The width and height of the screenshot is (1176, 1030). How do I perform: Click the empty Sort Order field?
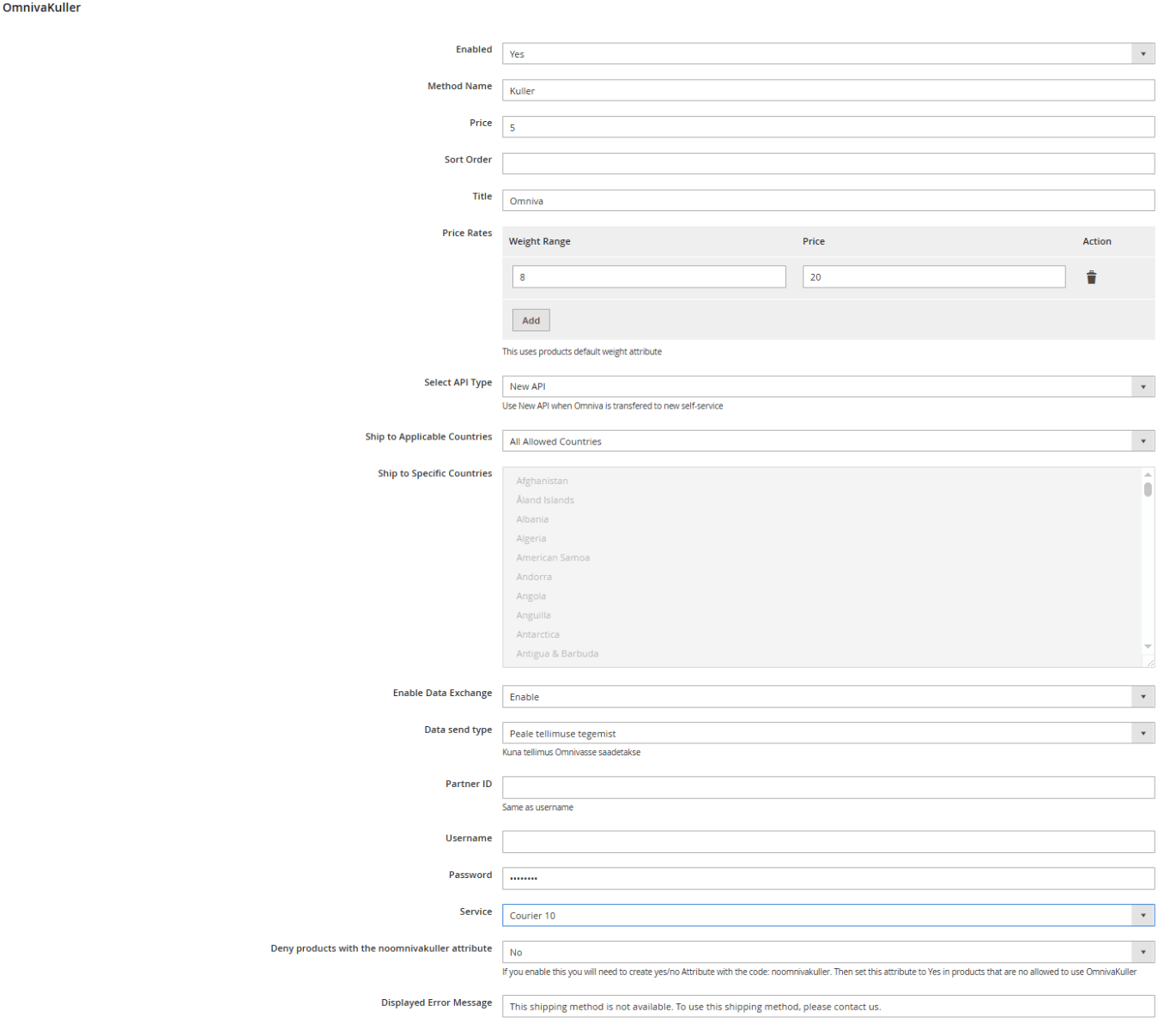click(827, 163)
